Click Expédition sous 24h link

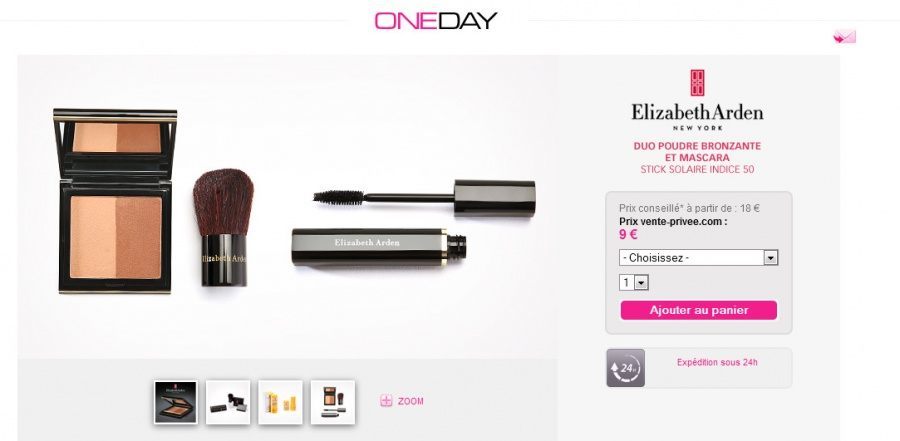click(717, 362)
